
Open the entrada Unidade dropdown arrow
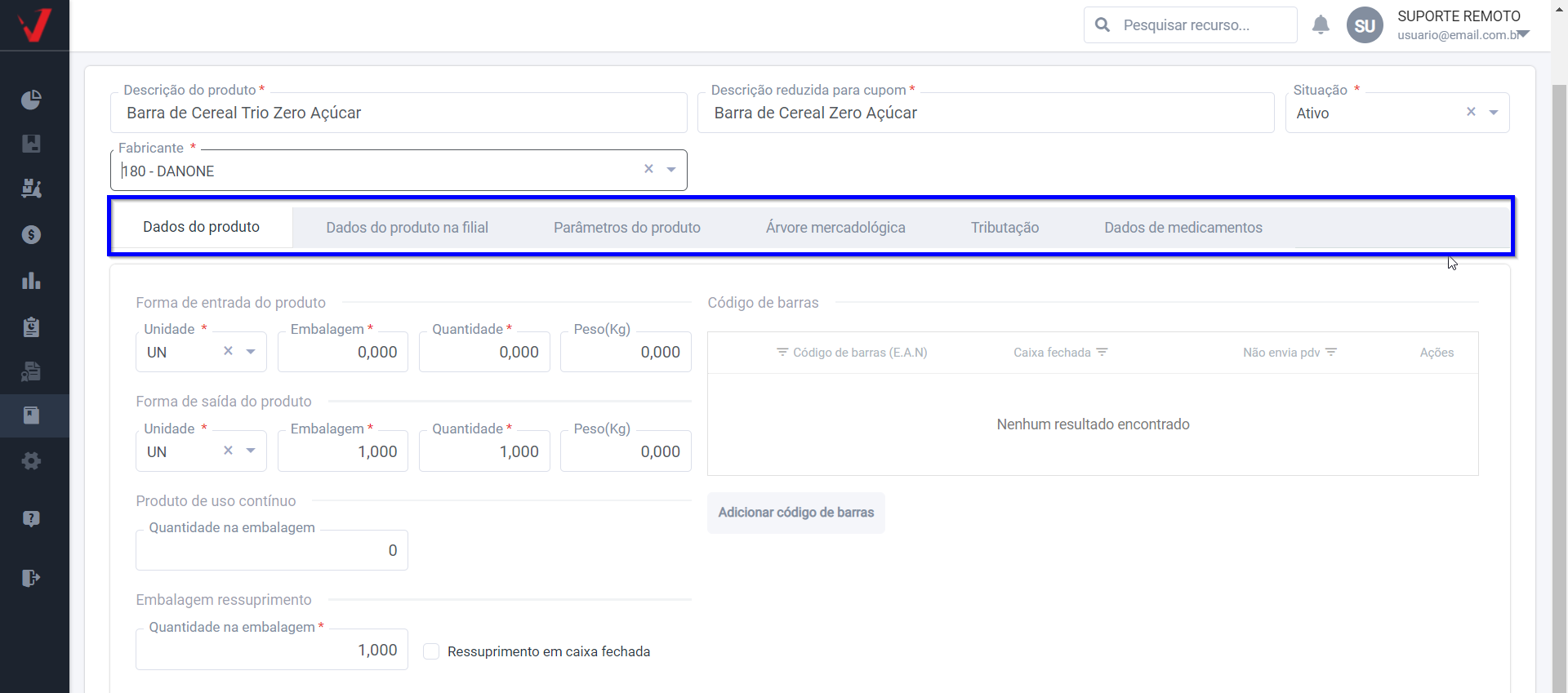coord(251,352)
